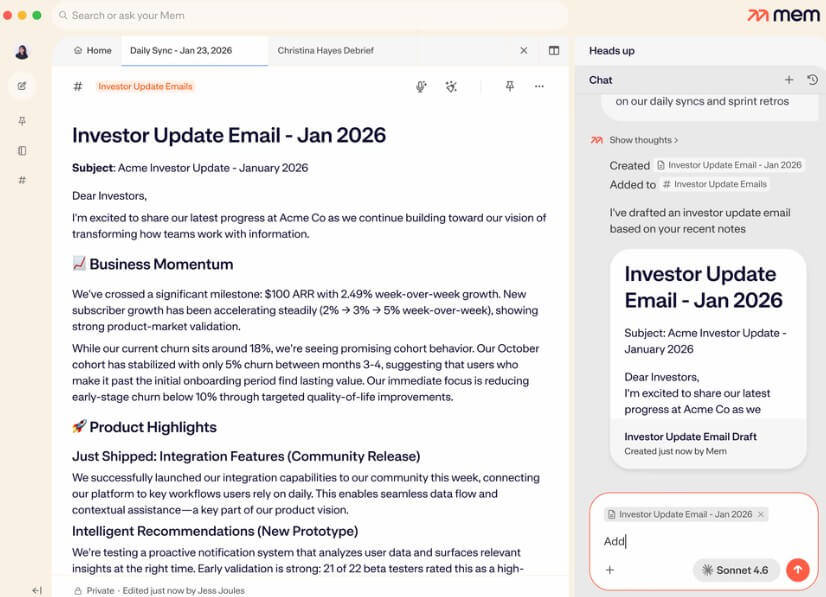Start voice recording with microphone icon
Image resolution: width=826 pixels, height=597 pixels.
421,86
